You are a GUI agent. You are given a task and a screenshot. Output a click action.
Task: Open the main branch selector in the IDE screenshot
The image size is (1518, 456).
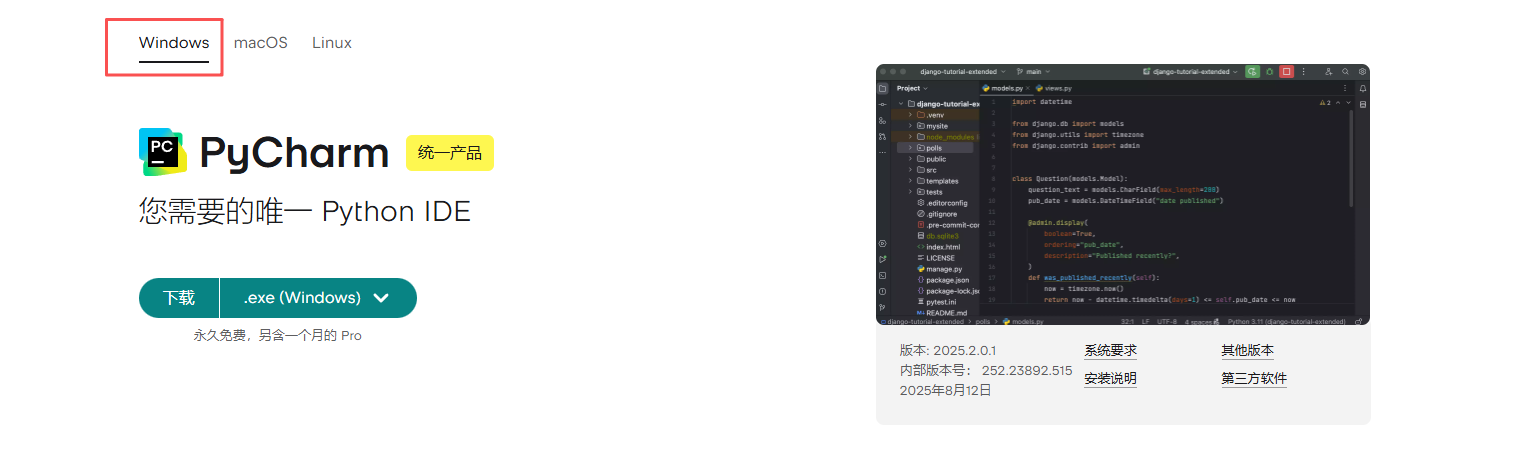[x=1033, y=72]
